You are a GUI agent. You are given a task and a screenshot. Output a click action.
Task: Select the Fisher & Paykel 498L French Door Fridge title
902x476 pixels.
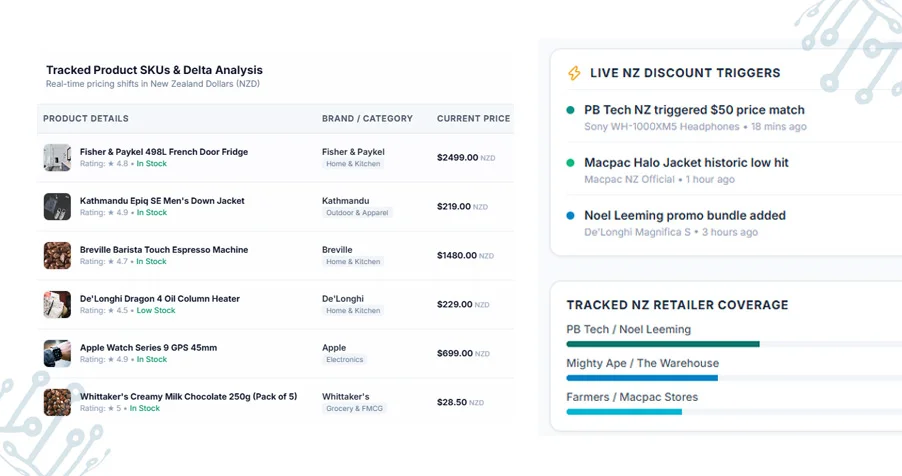[x=164, y=152]
